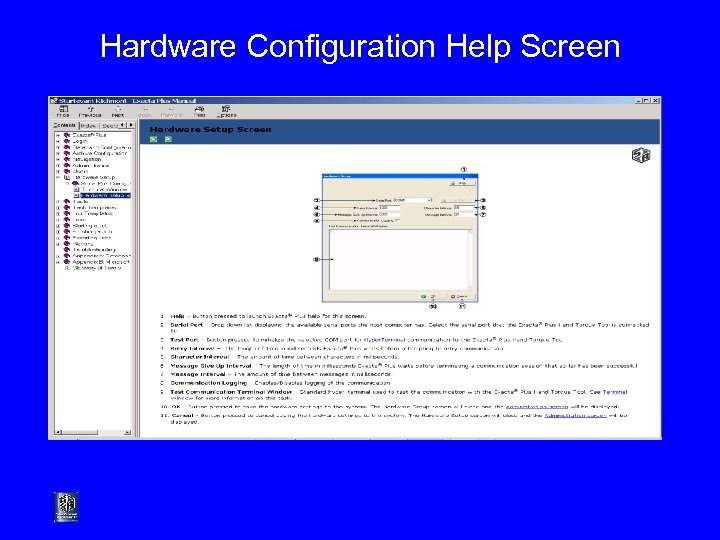The image size is (720, 540).
Task: Click the right green arrow under Hardware Setup Screen
Action: tap(168, 139)
